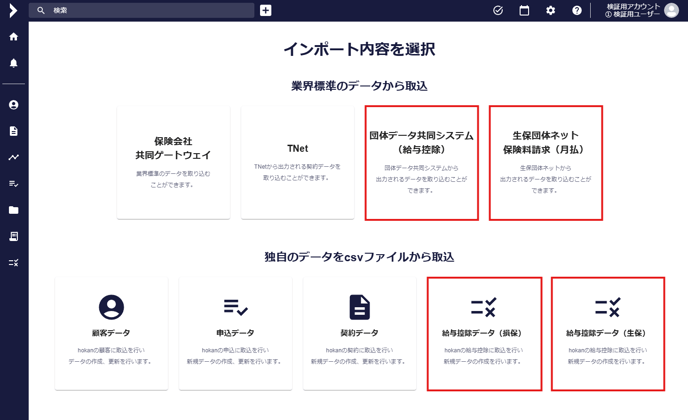The height and width of the screenshot is (420, 688).
Task: Choose 団体データ共同システム（給与控除） card
Action: 421,163
